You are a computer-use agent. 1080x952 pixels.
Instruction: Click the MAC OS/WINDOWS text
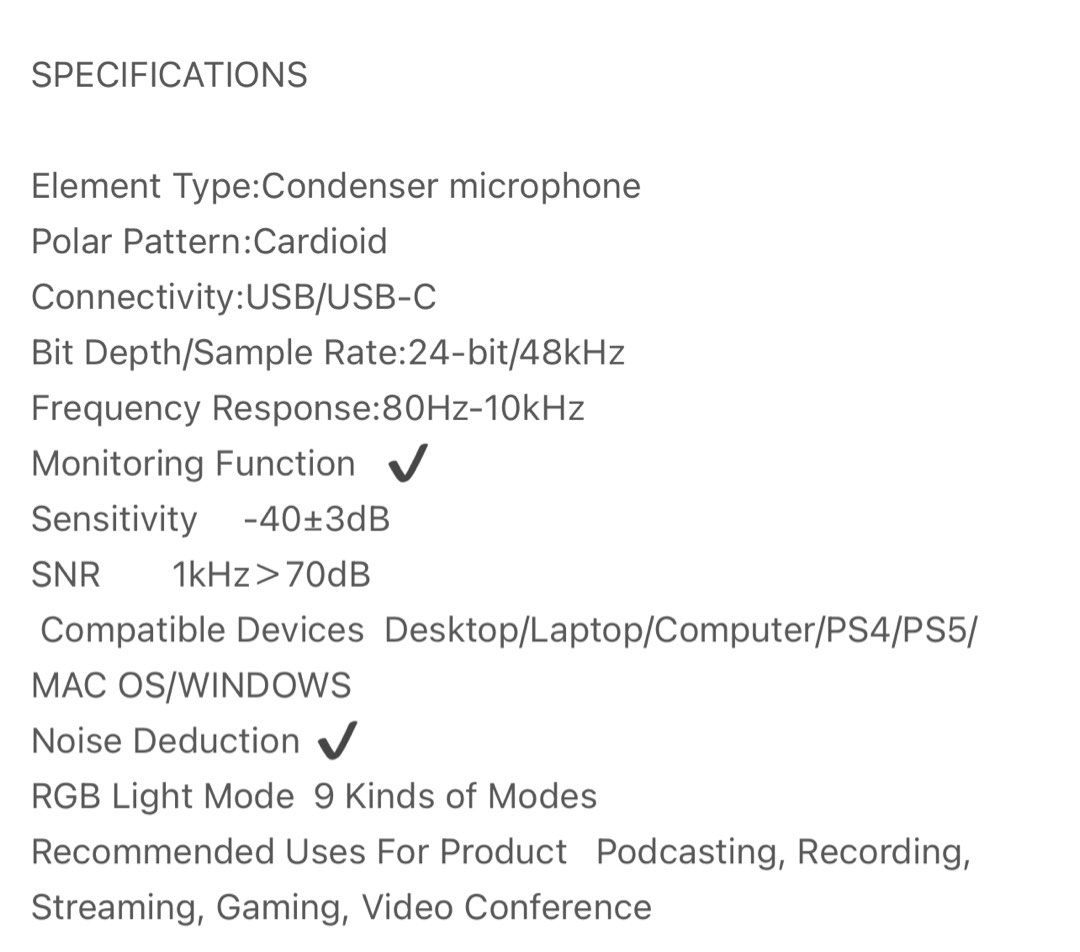coord(191,685)
